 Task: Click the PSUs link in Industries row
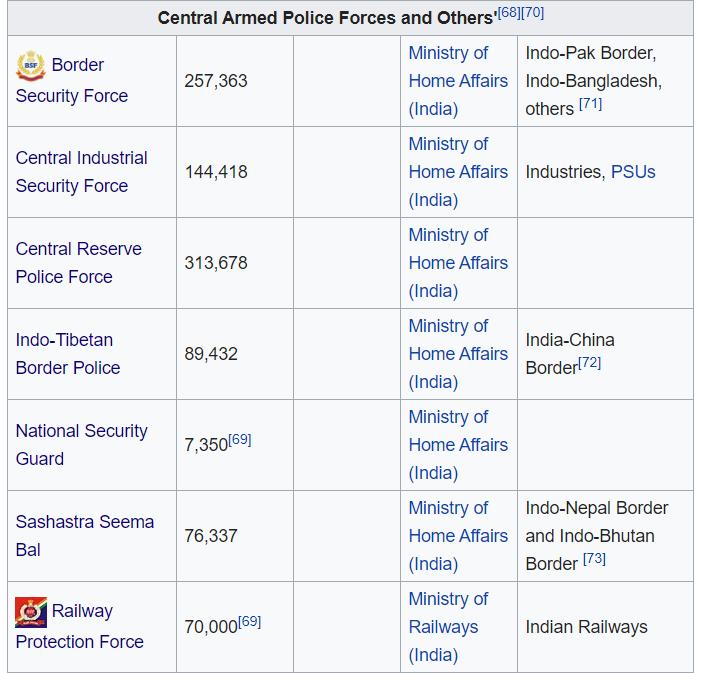[x=633, y=172]
